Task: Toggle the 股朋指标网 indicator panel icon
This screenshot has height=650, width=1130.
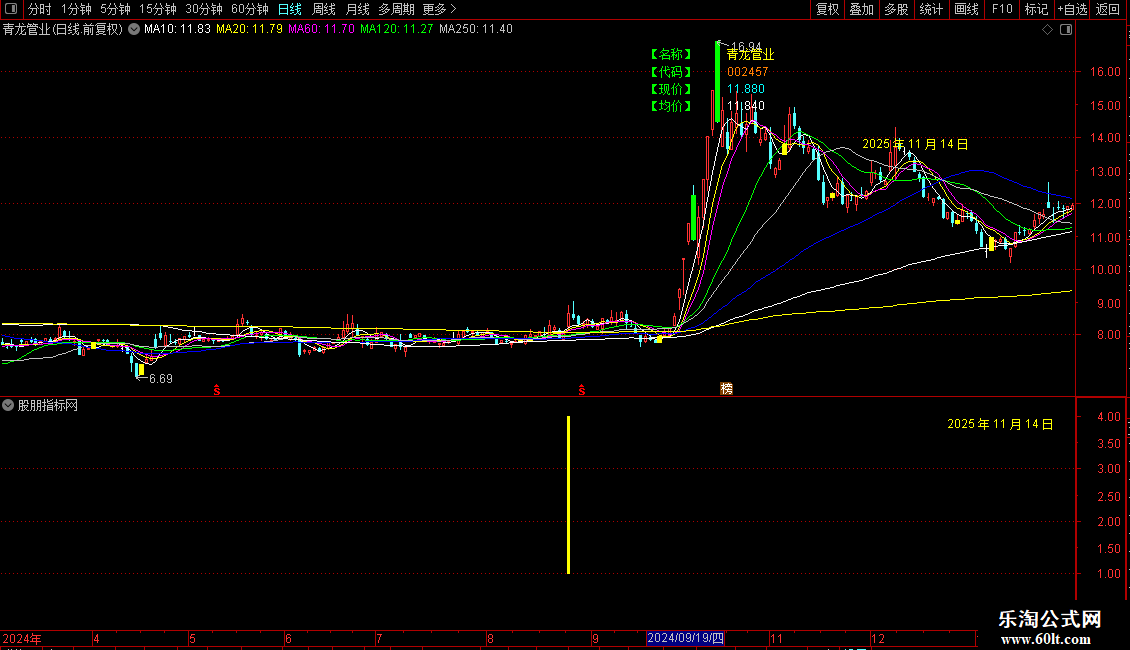Action: click(8, 406)
